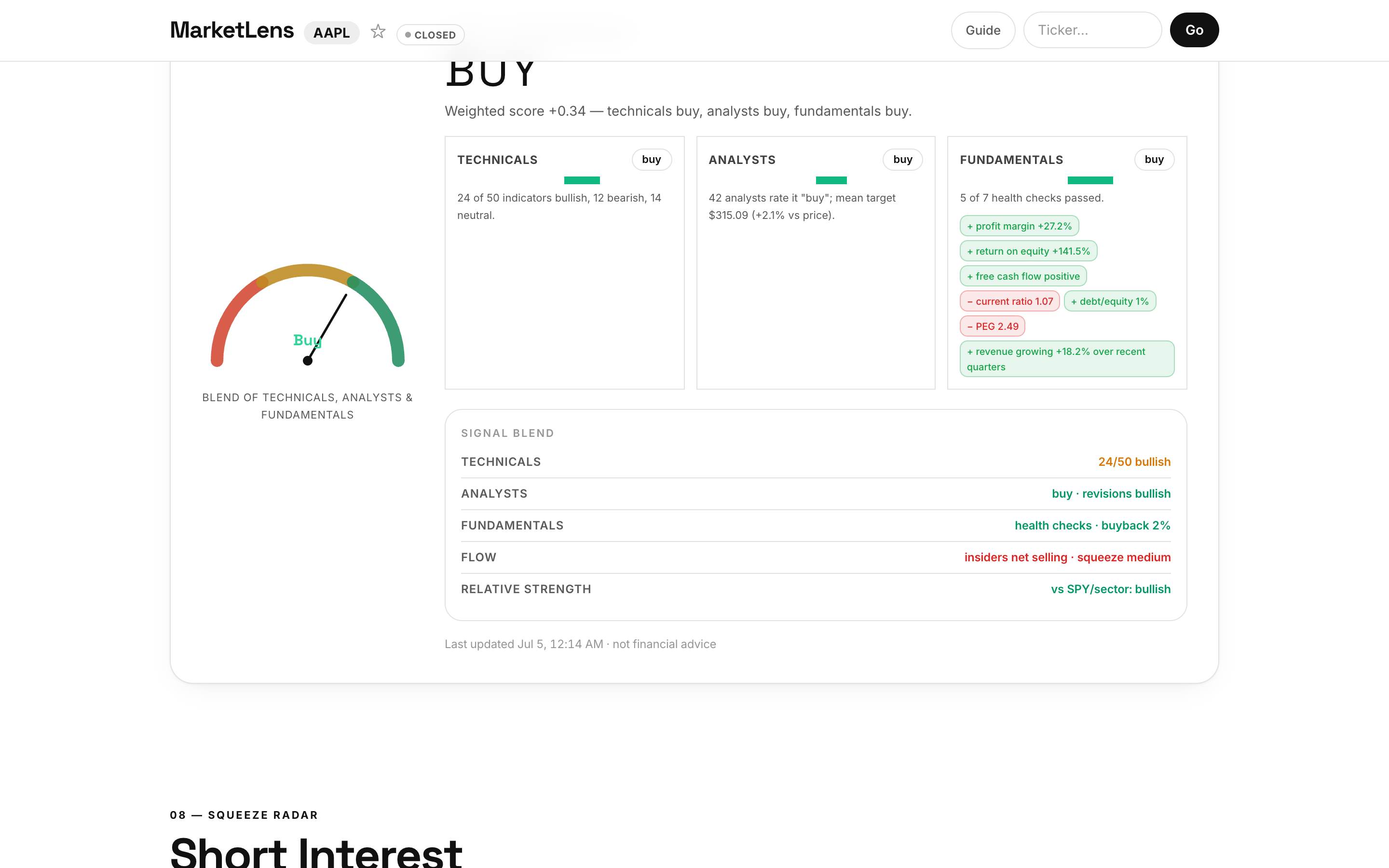Screen dimensions: 1389x868
Task: Select the PEG 2.49 chip
Action: point(992,326)
